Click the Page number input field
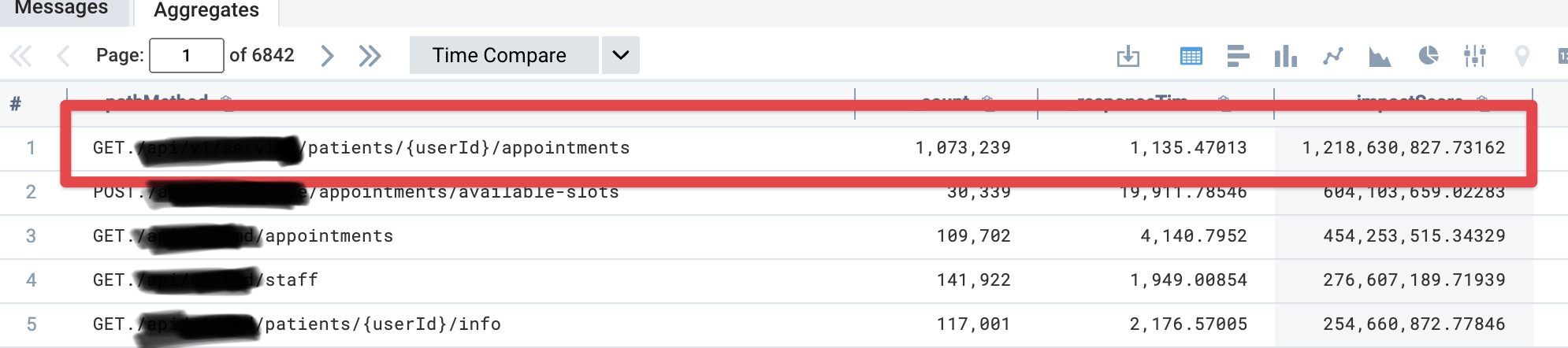The width and height of the screenshot is (1568, 348). [x=187, y=55]
